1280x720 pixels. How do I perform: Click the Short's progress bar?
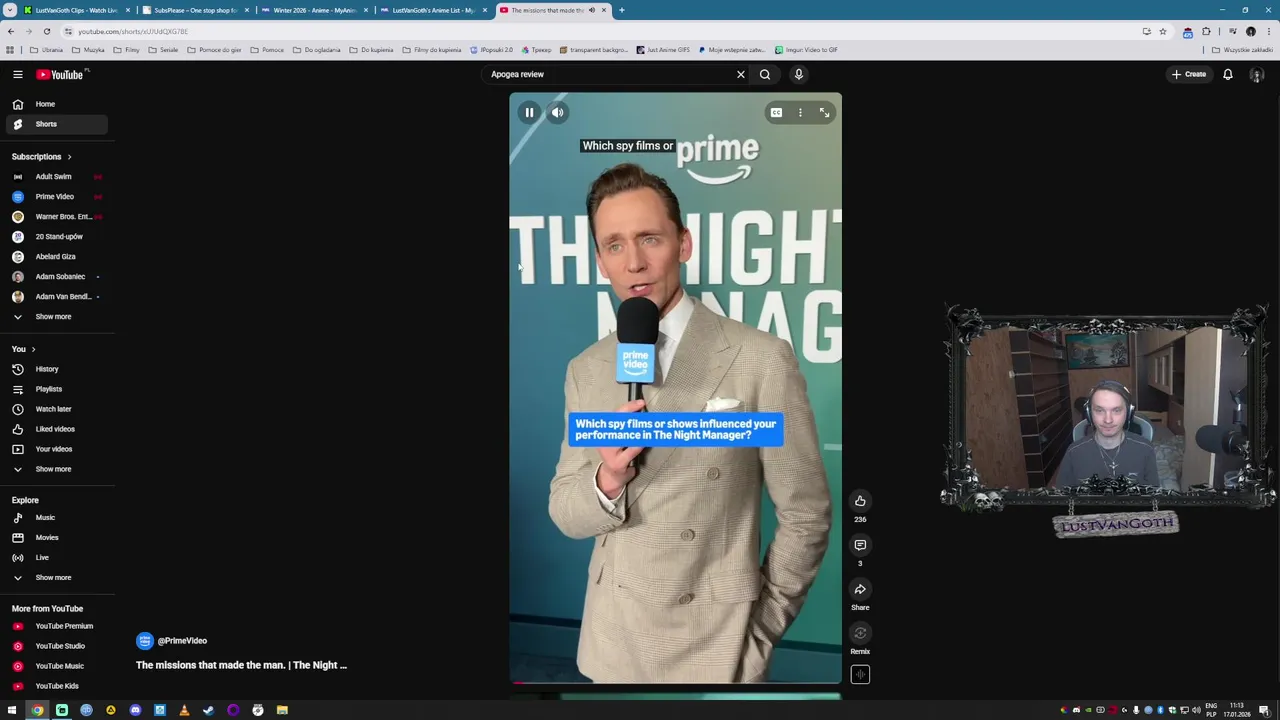675,683
